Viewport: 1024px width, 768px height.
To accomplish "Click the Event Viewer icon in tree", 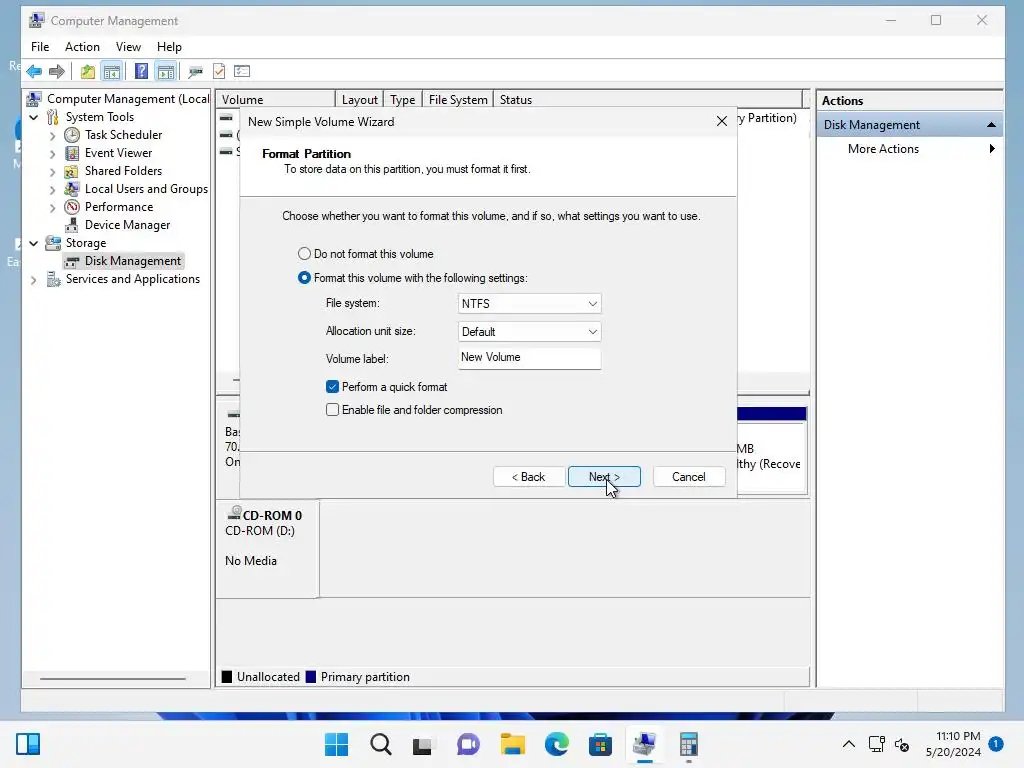I will [x=72, y=153].
